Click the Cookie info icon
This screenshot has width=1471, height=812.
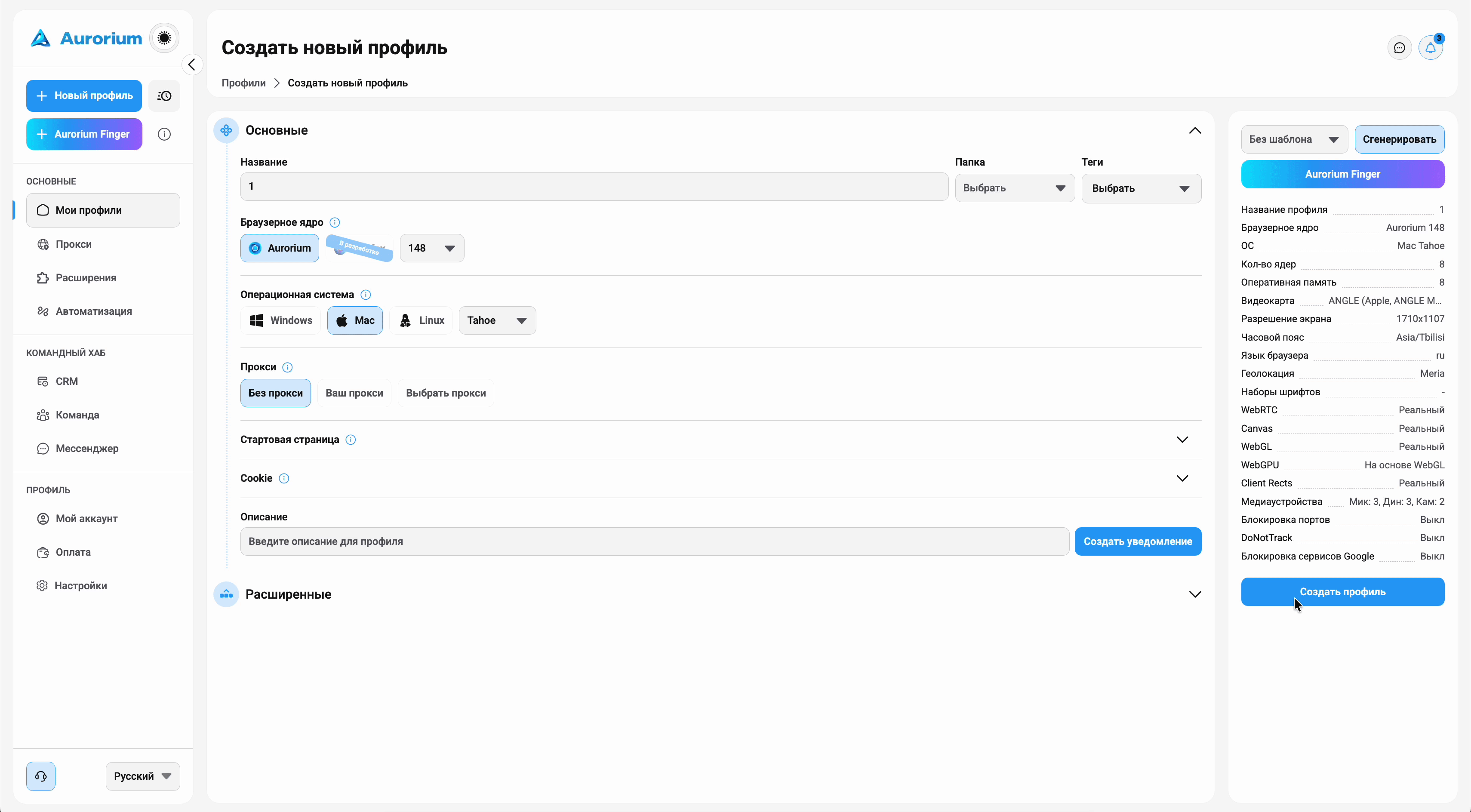[x=284, y=479]
